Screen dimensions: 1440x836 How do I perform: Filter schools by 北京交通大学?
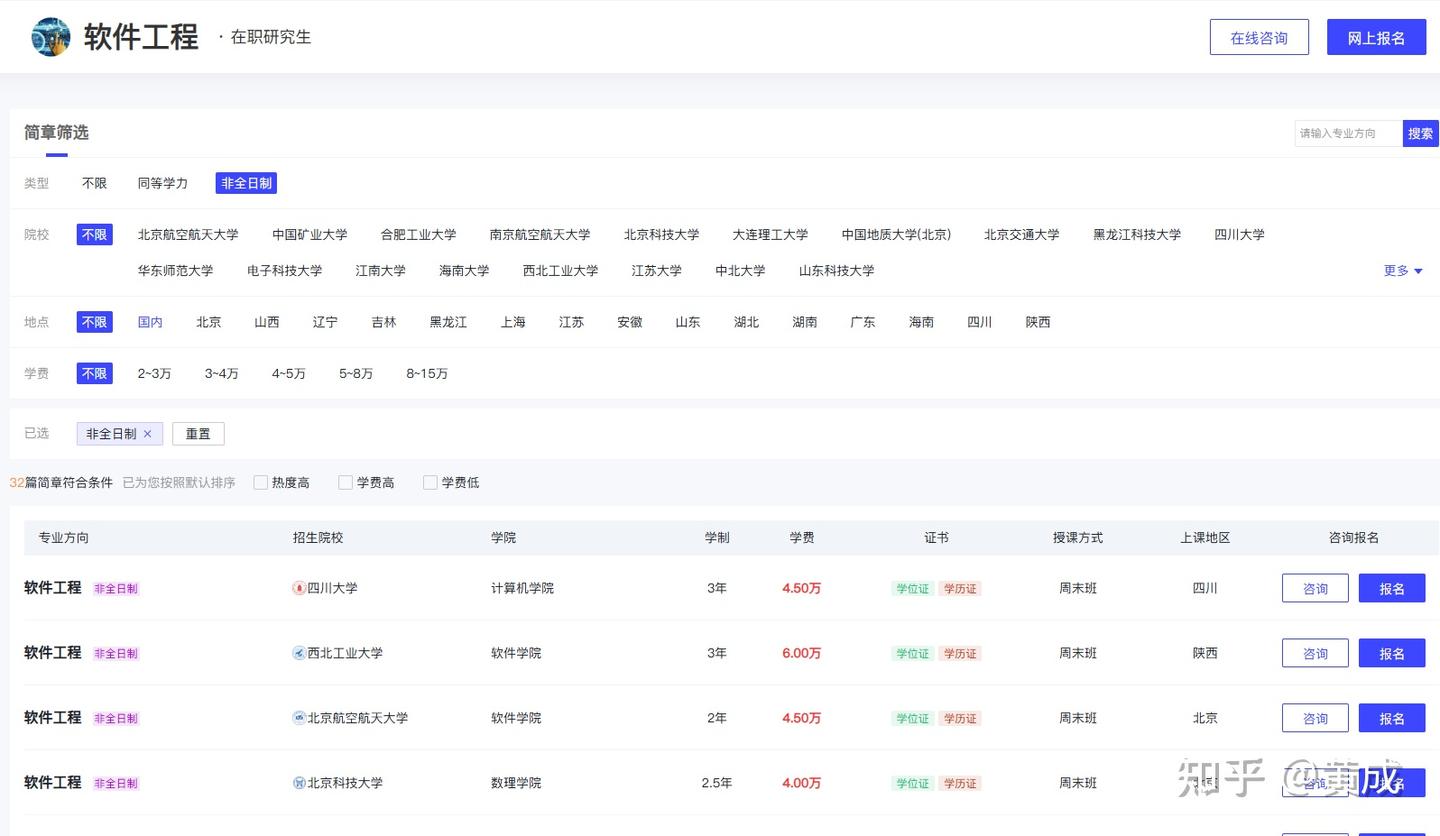pos(1022,235)
